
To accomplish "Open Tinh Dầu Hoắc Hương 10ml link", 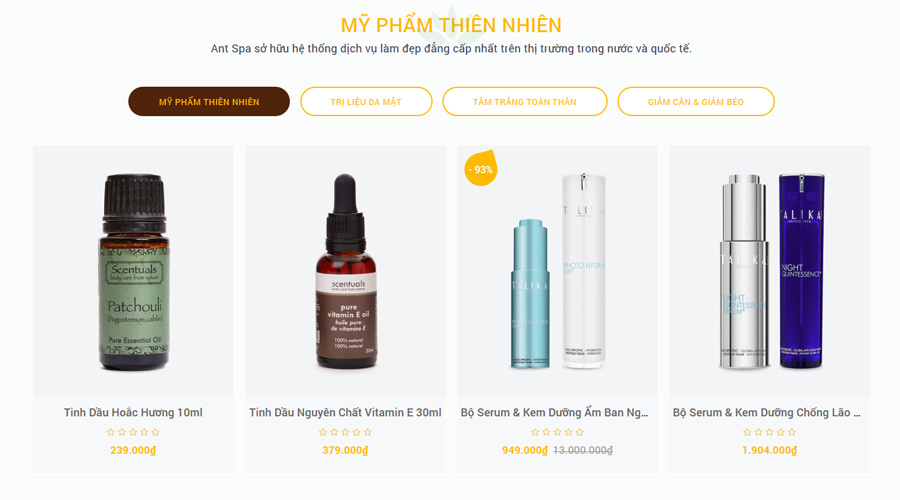I will 133,412.
